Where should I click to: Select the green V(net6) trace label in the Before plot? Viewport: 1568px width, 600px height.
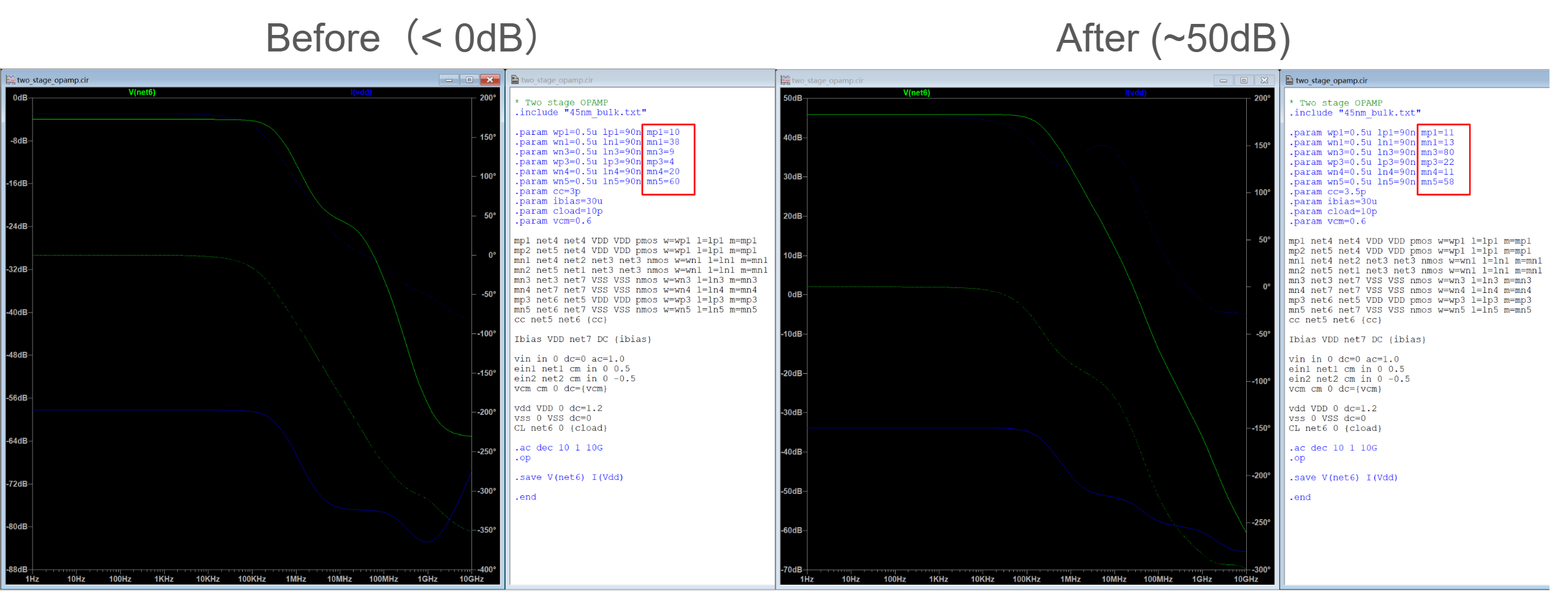tap(142, 93)
